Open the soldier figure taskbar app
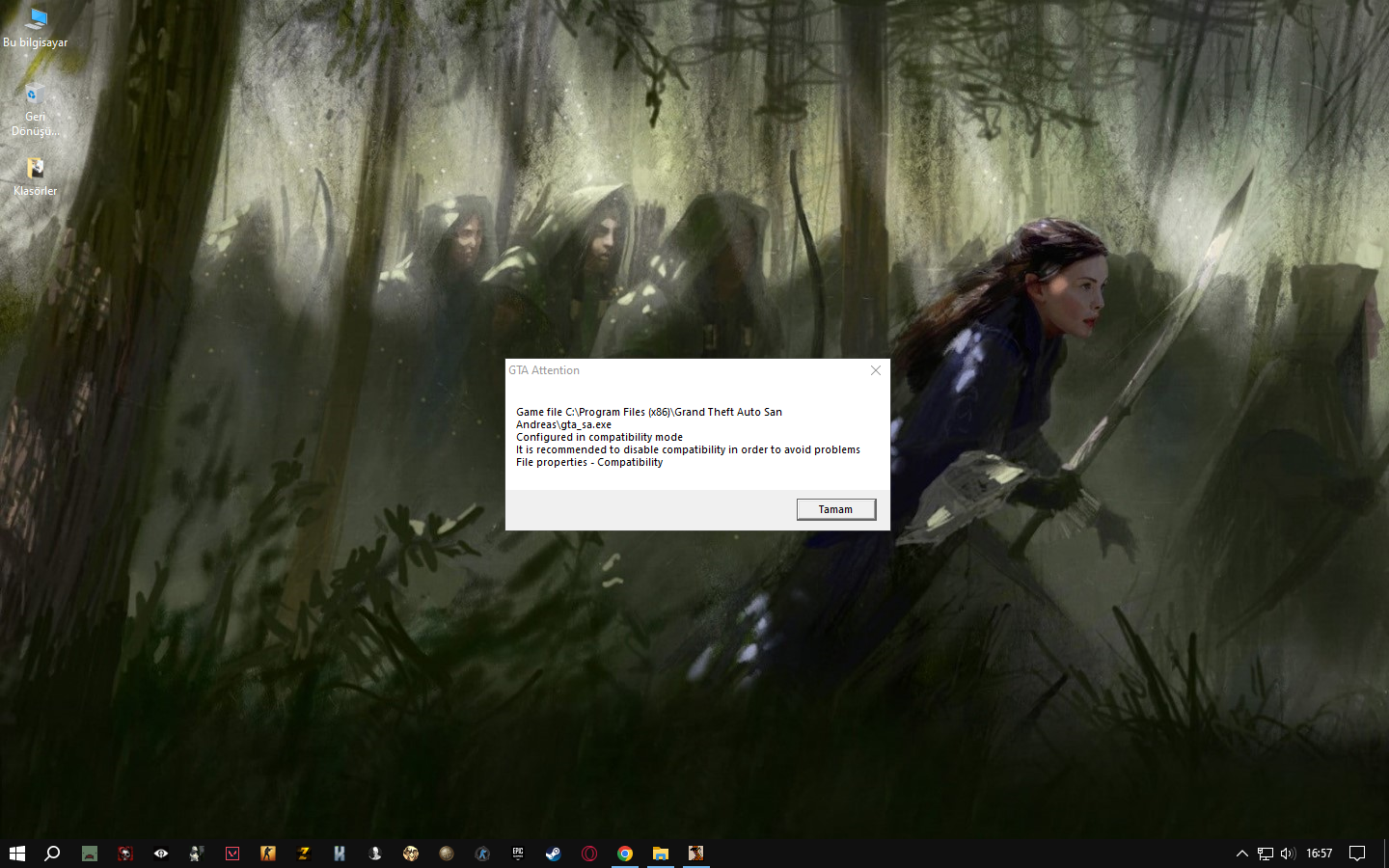The height and width of the screenshot is (868, 1389). click(x=197, y=854)
